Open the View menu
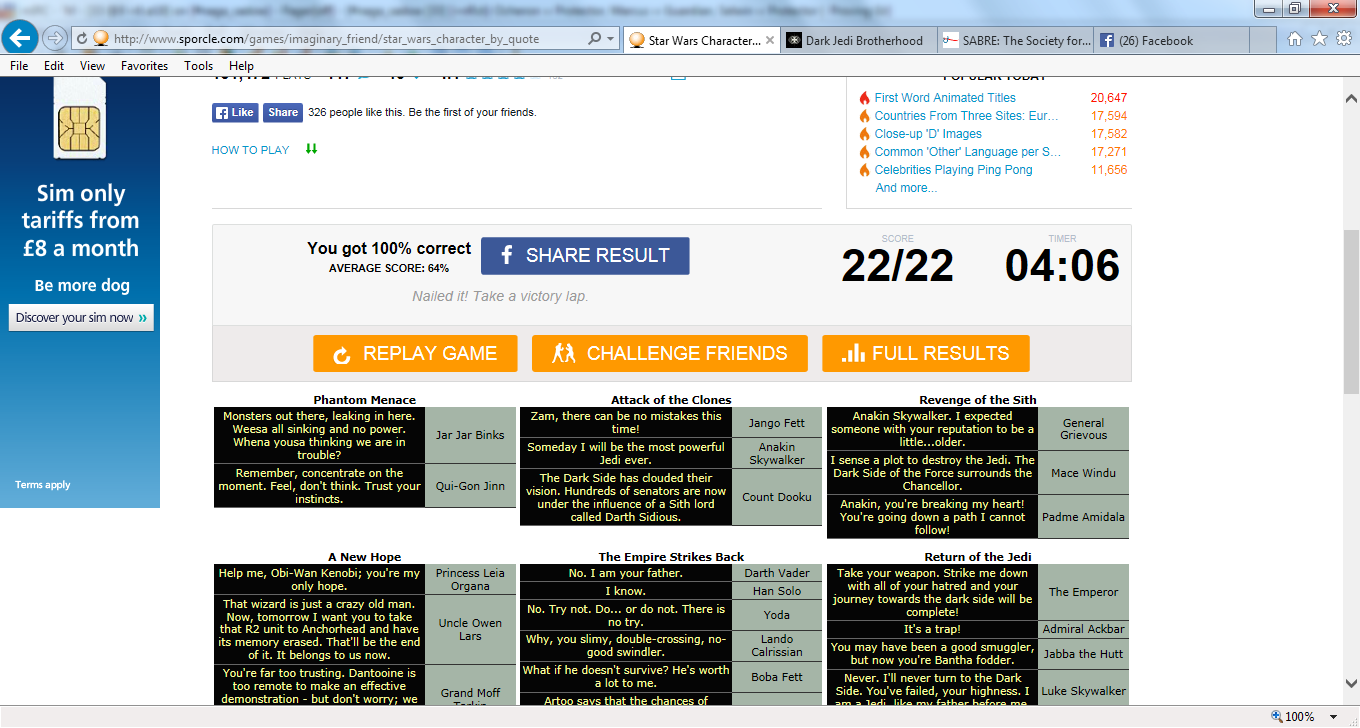1360x728 pixels. click(92, 65)
